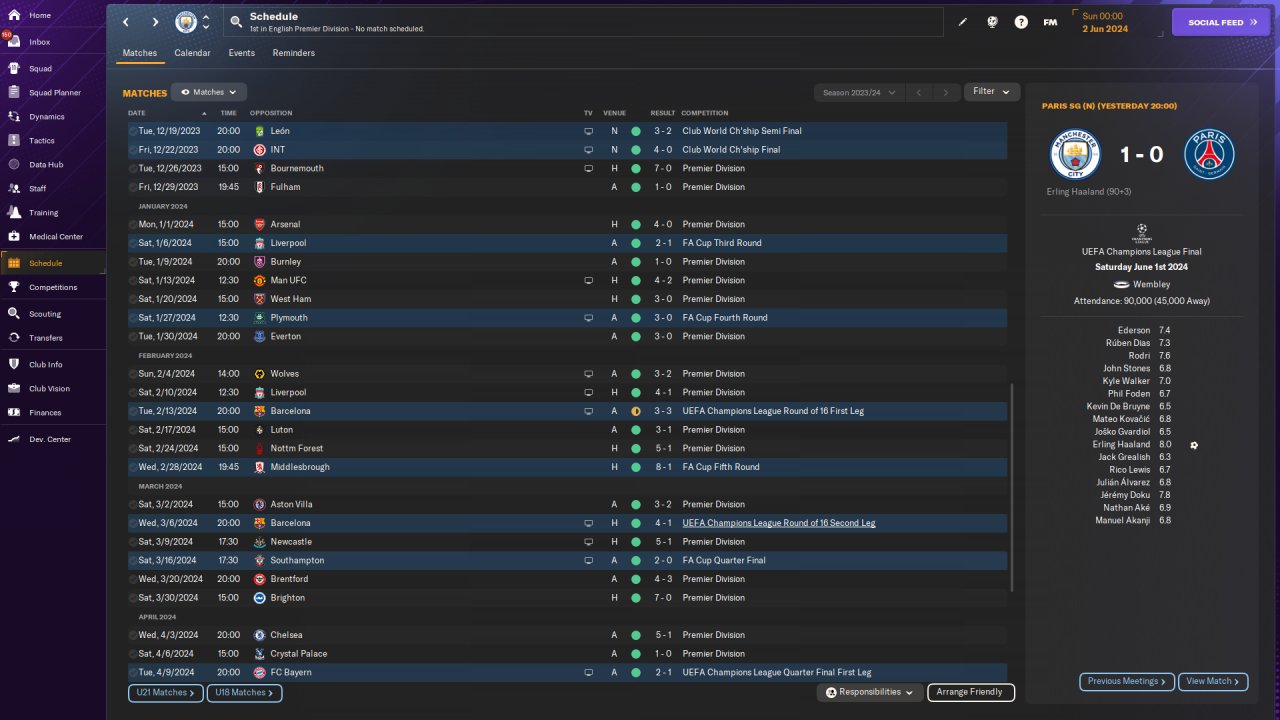
Task: Open the Tactics screen
Action: (x=42, y=141)
